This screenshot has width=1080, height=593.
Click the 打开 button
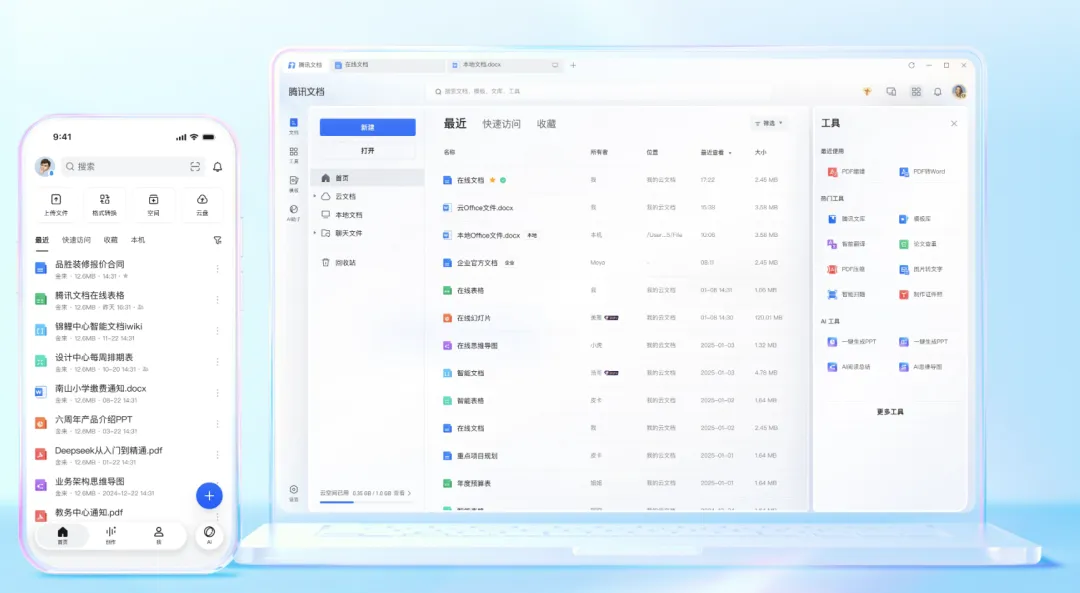[x=368, y=150]
